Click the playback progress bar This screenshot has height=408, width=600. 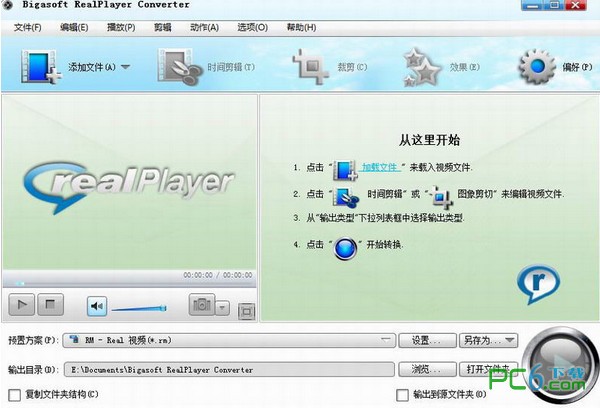click(x=129, y=283)
